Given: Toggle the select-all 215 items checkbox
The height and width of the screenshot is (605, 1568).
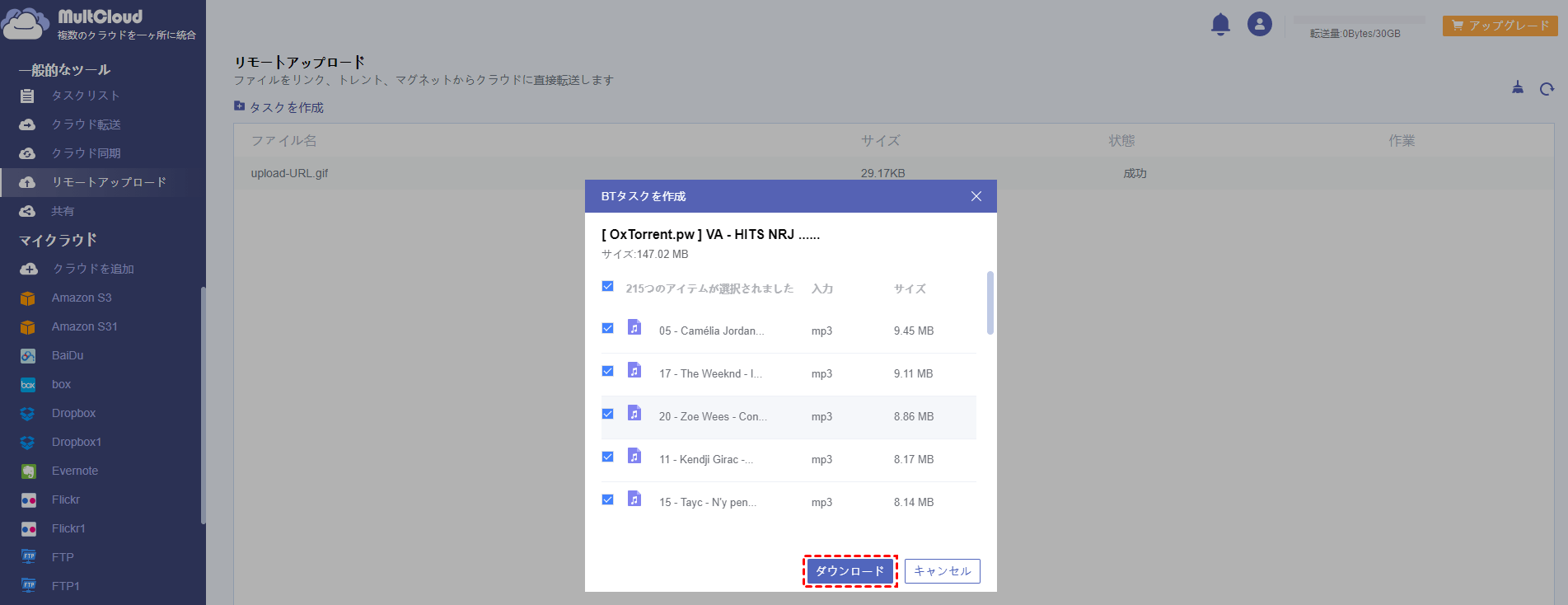Looking at the screenshot, I should 607,286.
